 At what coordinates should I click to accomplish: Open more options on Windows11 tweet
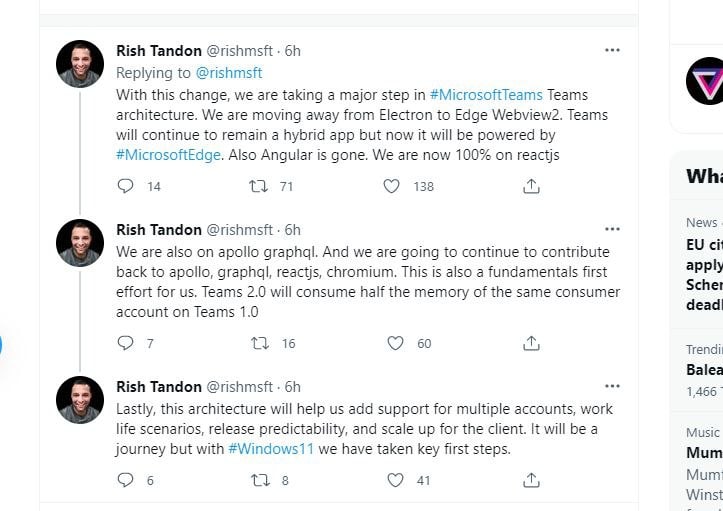coord(612,386)
